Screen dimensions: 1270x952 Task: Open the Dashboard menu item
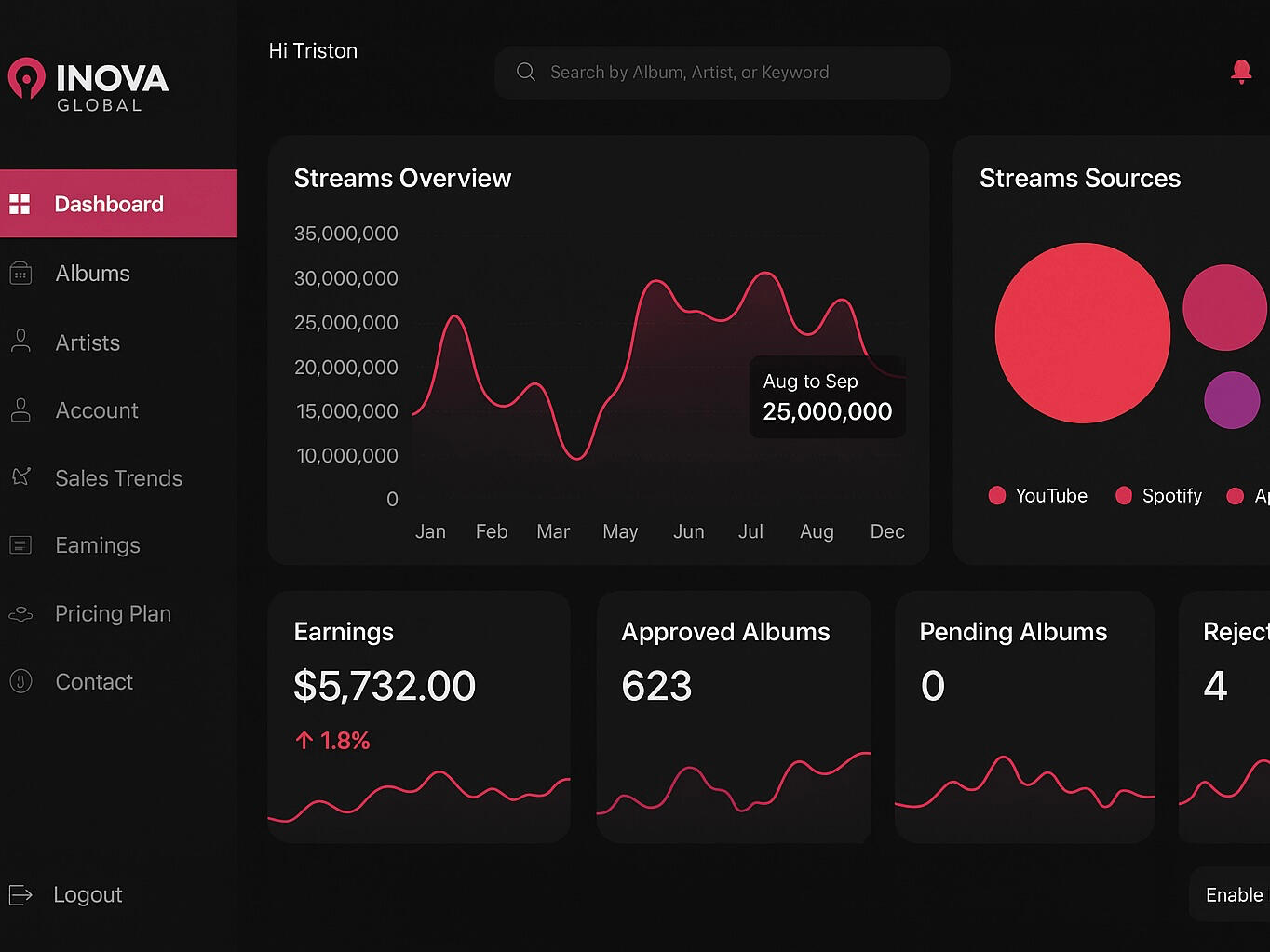(109, 204)
